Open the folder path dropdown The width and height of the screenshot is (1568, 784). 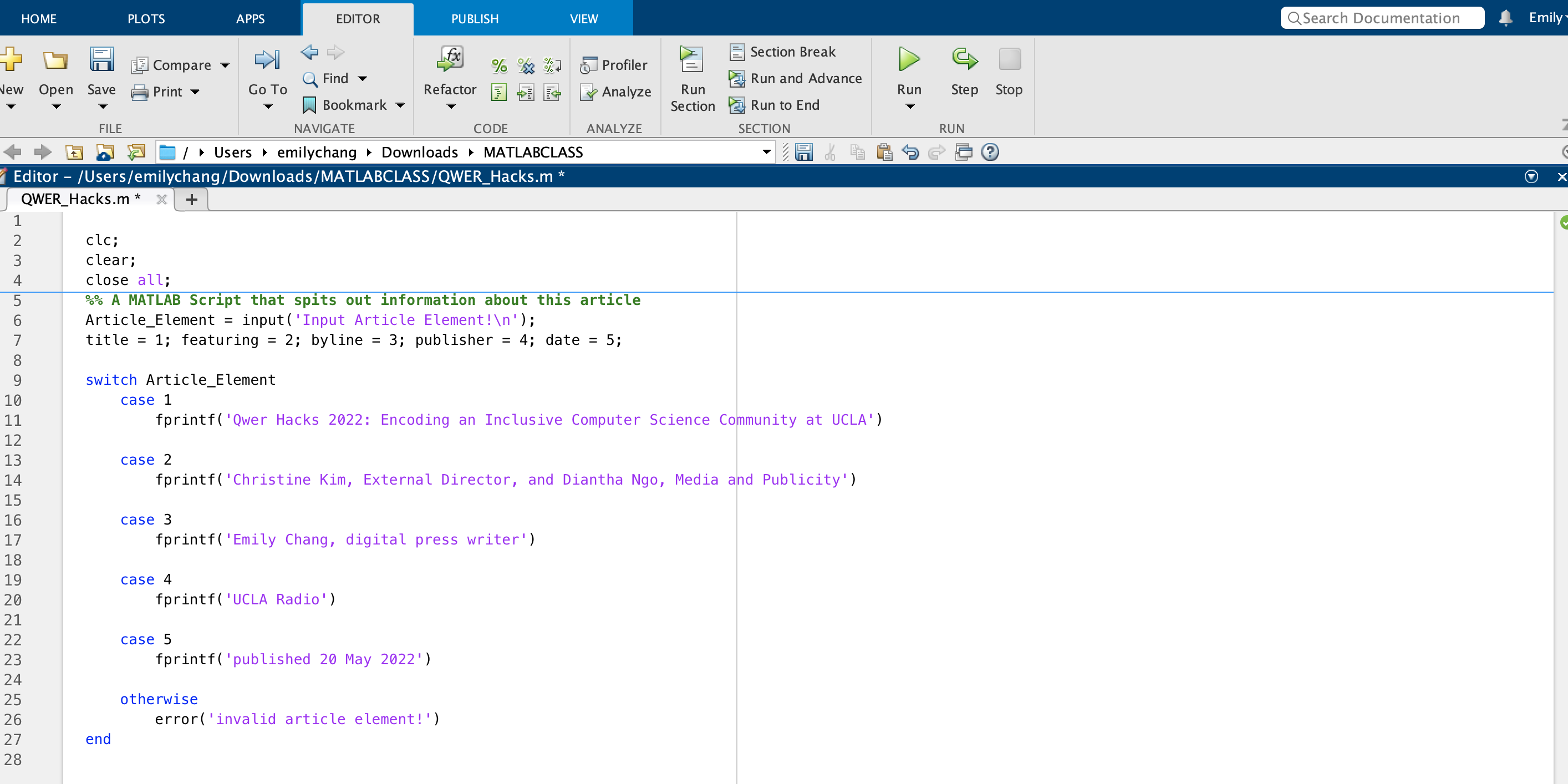click(x=765, y=152)
